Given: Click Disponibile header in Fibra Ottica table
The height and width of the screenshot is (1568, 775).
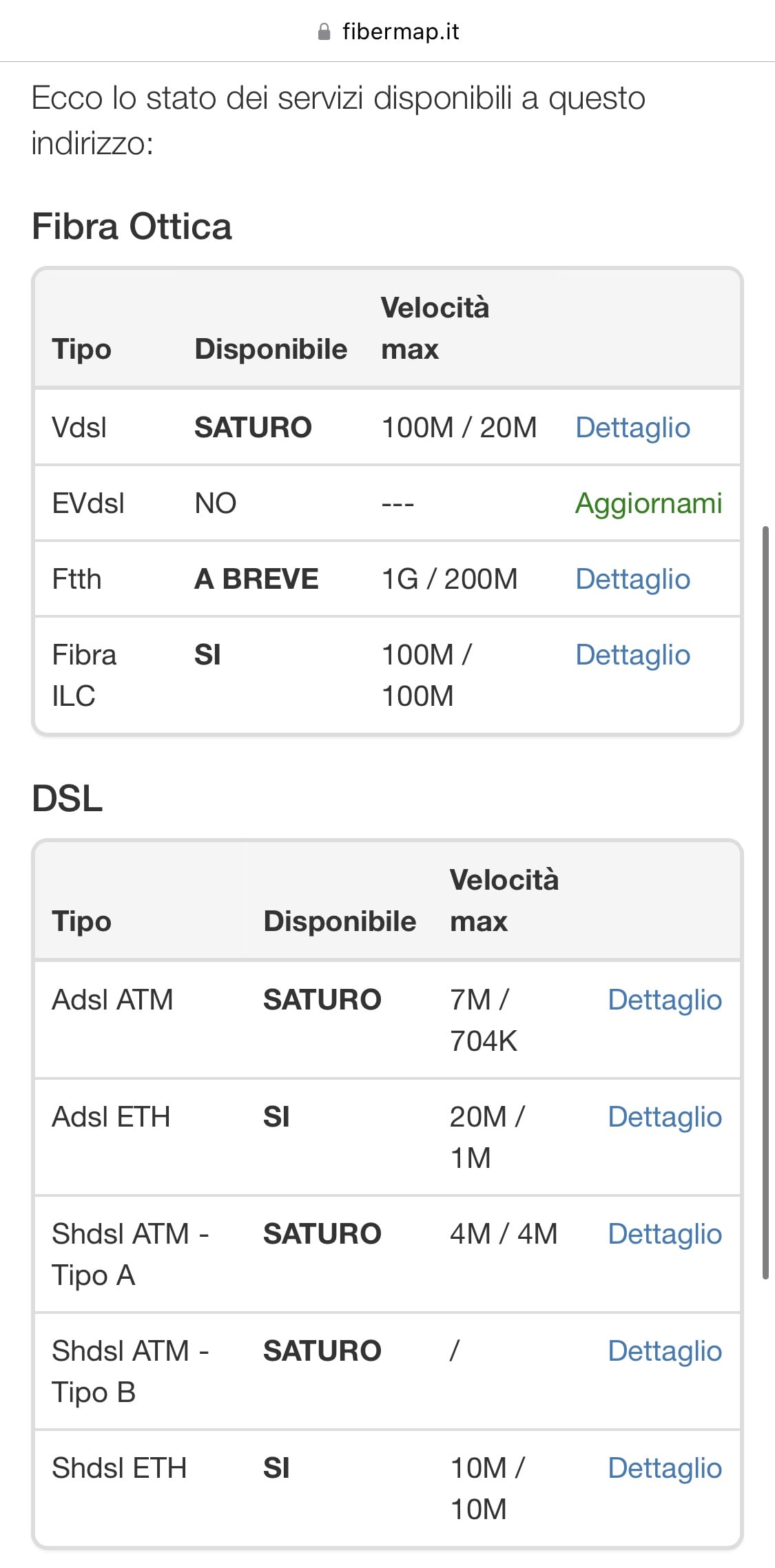Looking at the screenshot, I should tap(271, 349).
